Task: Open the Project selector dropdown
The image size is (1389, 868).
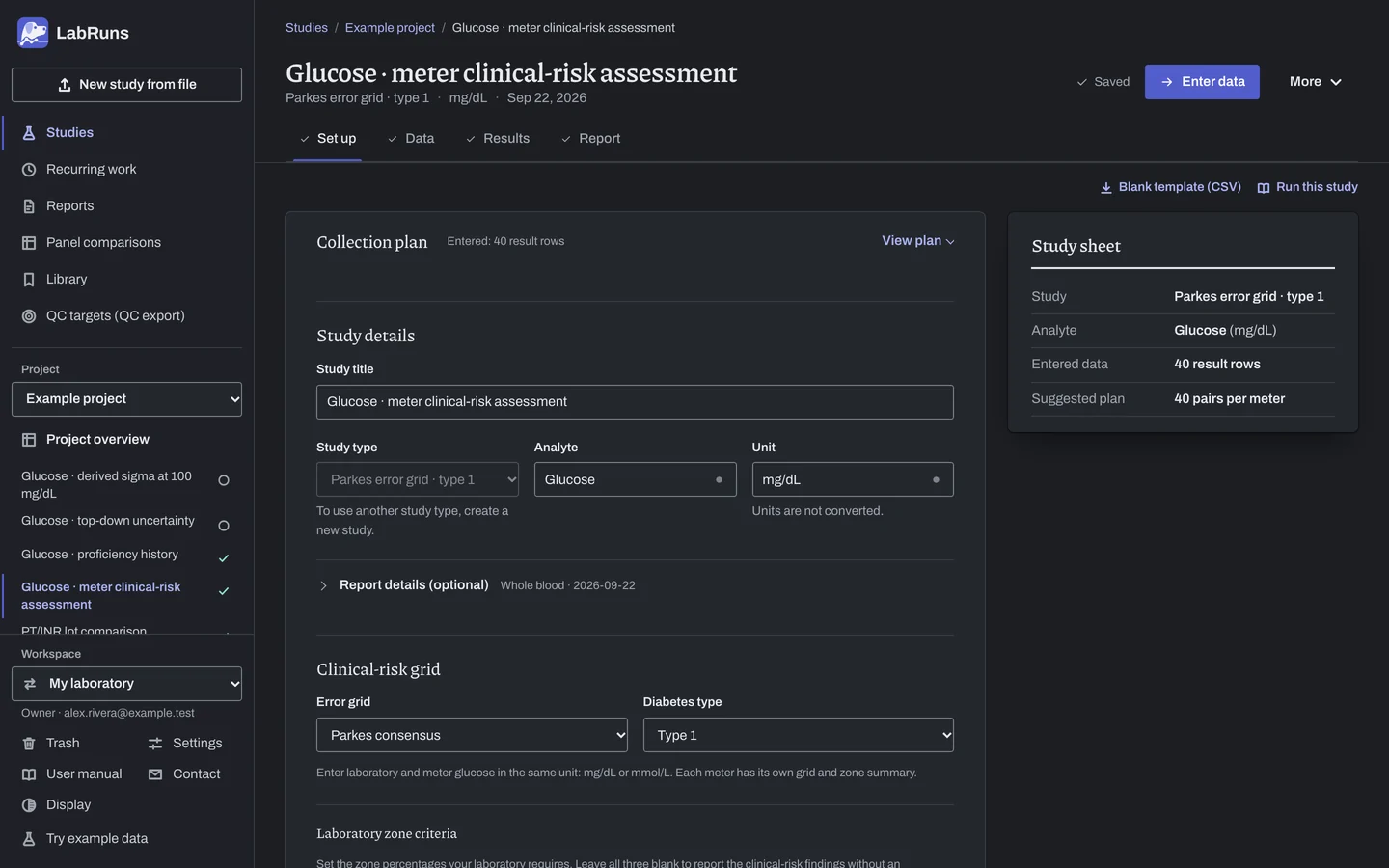Action: pyautogui.click(x=126, y=399)
